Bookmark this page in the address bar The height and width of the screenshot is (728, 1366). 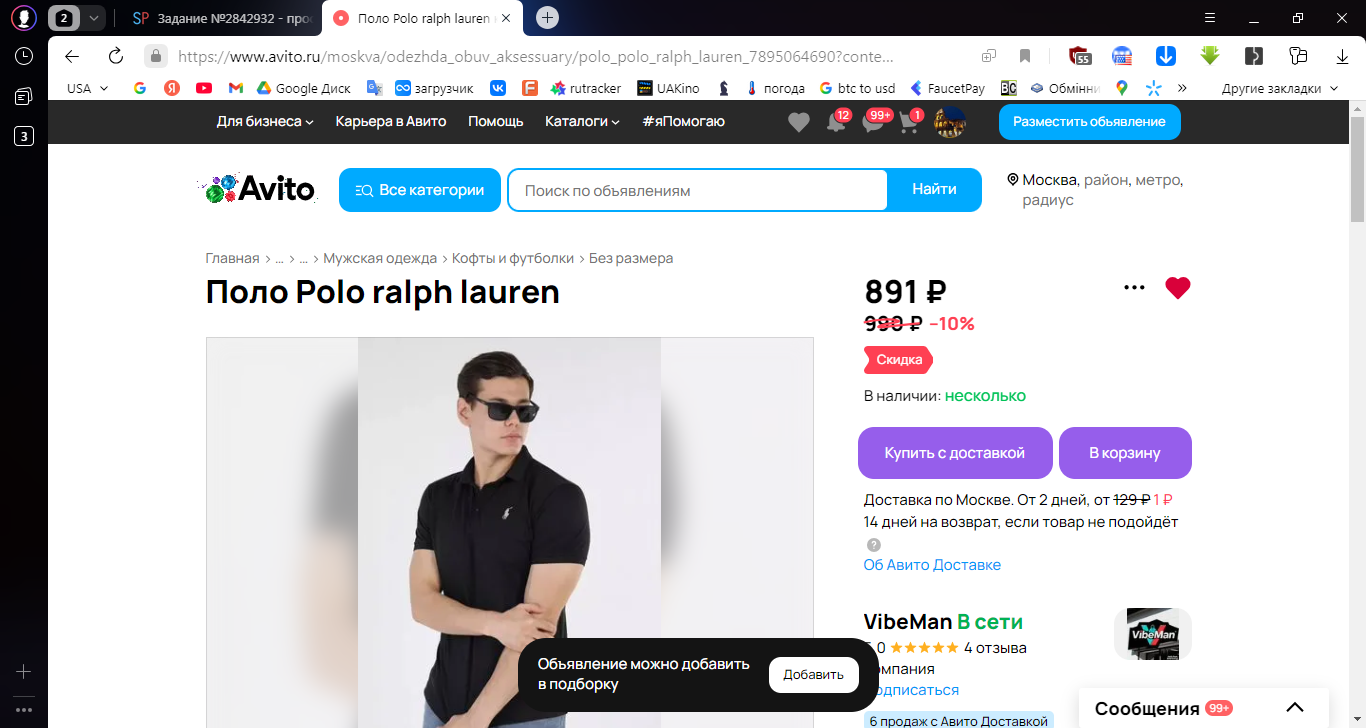click(x=1025, y=56)
